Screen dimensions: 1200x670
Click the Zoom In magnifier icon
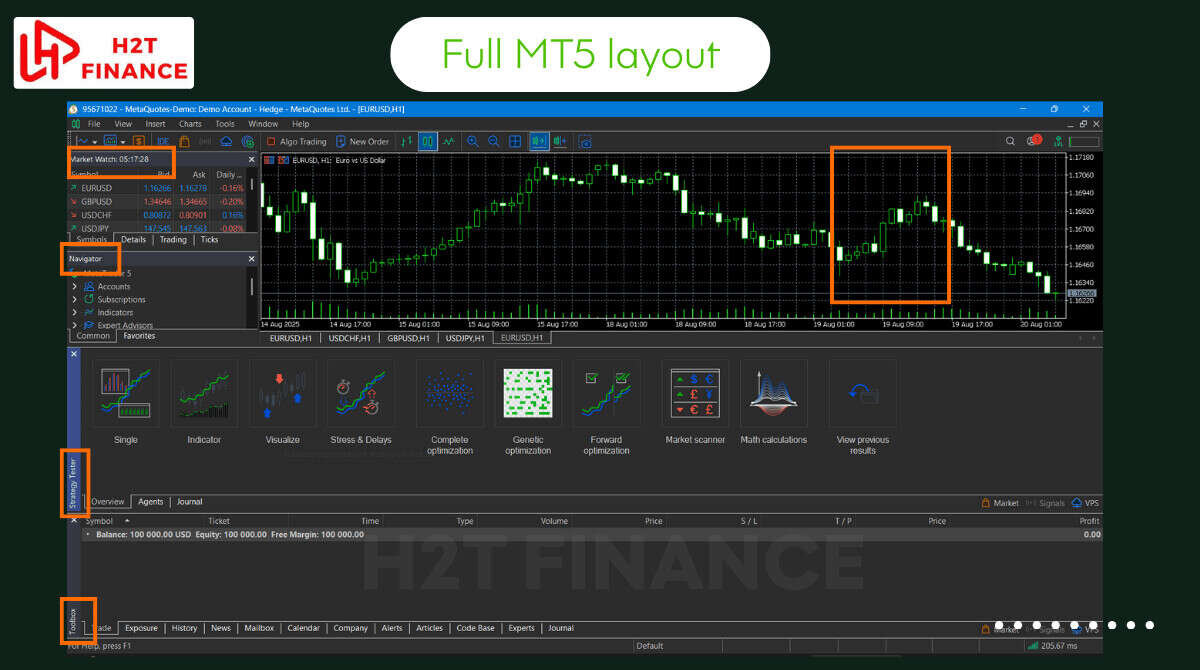(x=472, y=141)
